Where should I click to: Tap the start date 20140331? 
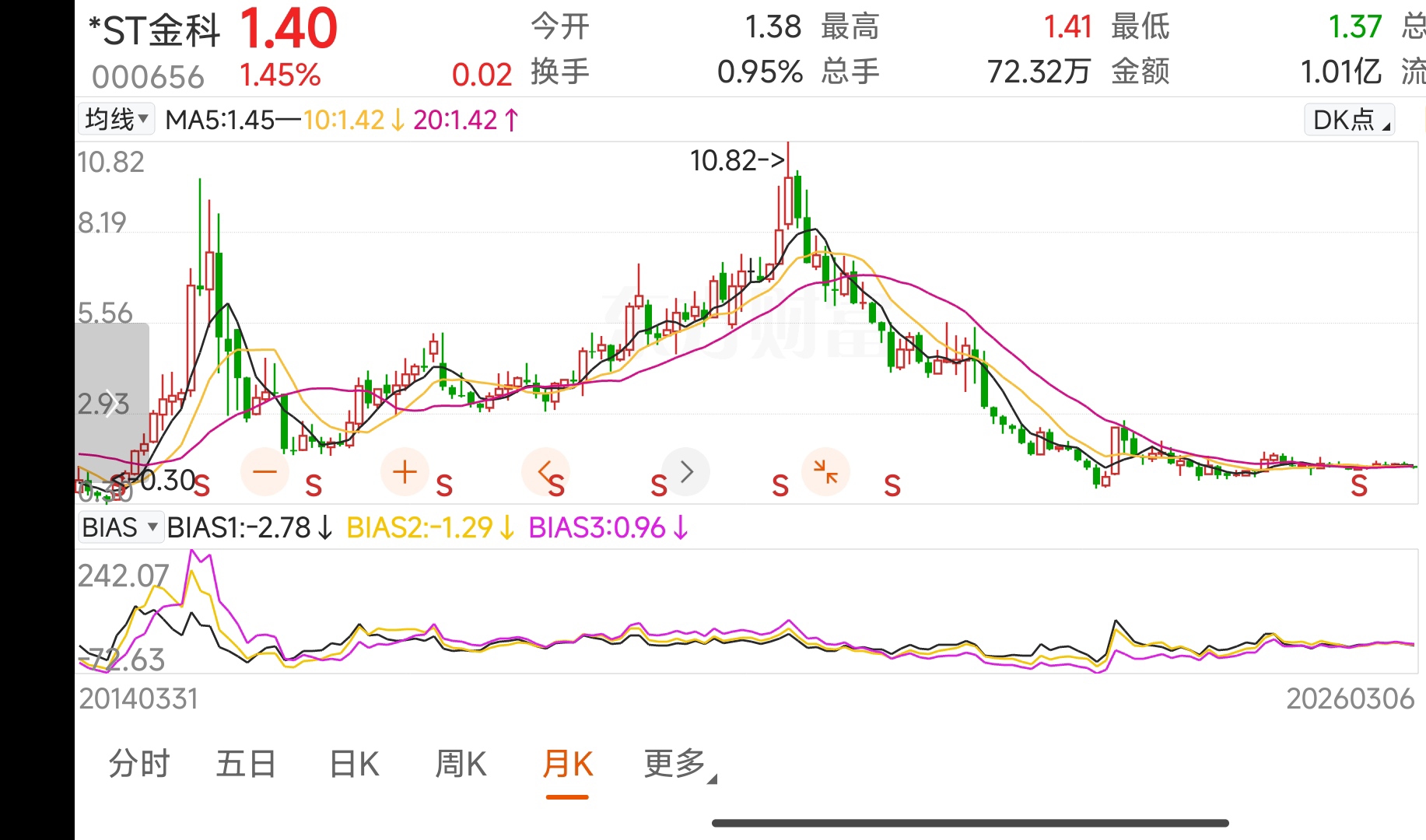click(138, 698)
